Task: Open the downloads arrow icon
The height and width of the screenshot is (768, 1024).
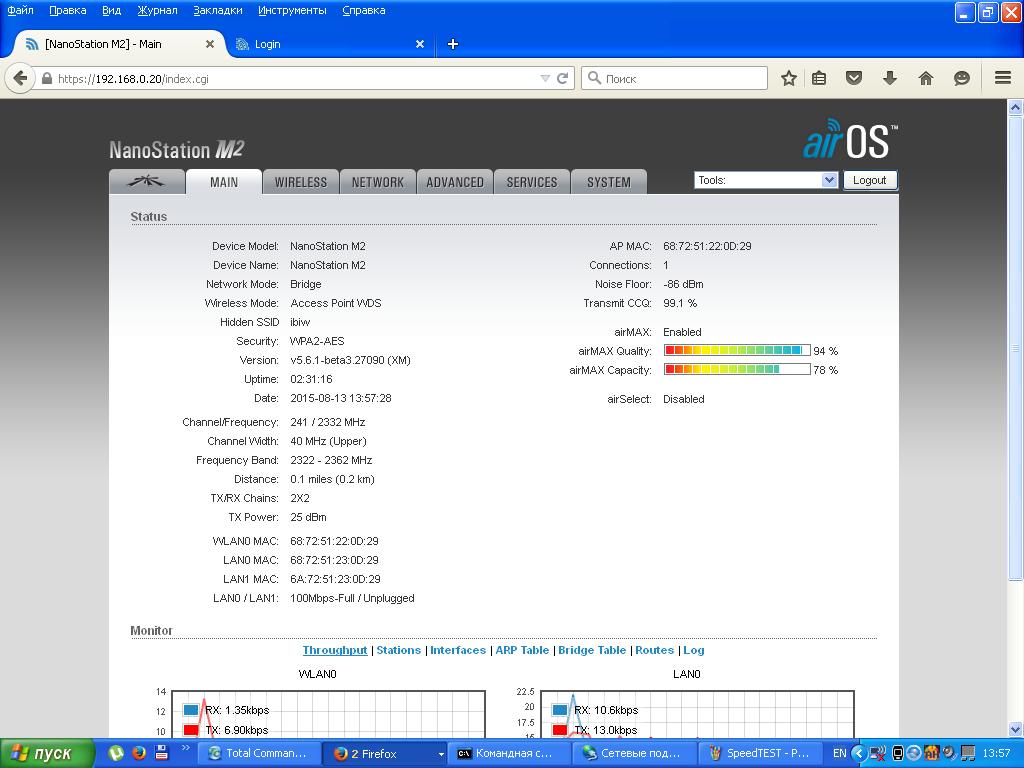Action: [x=889, y=79]
